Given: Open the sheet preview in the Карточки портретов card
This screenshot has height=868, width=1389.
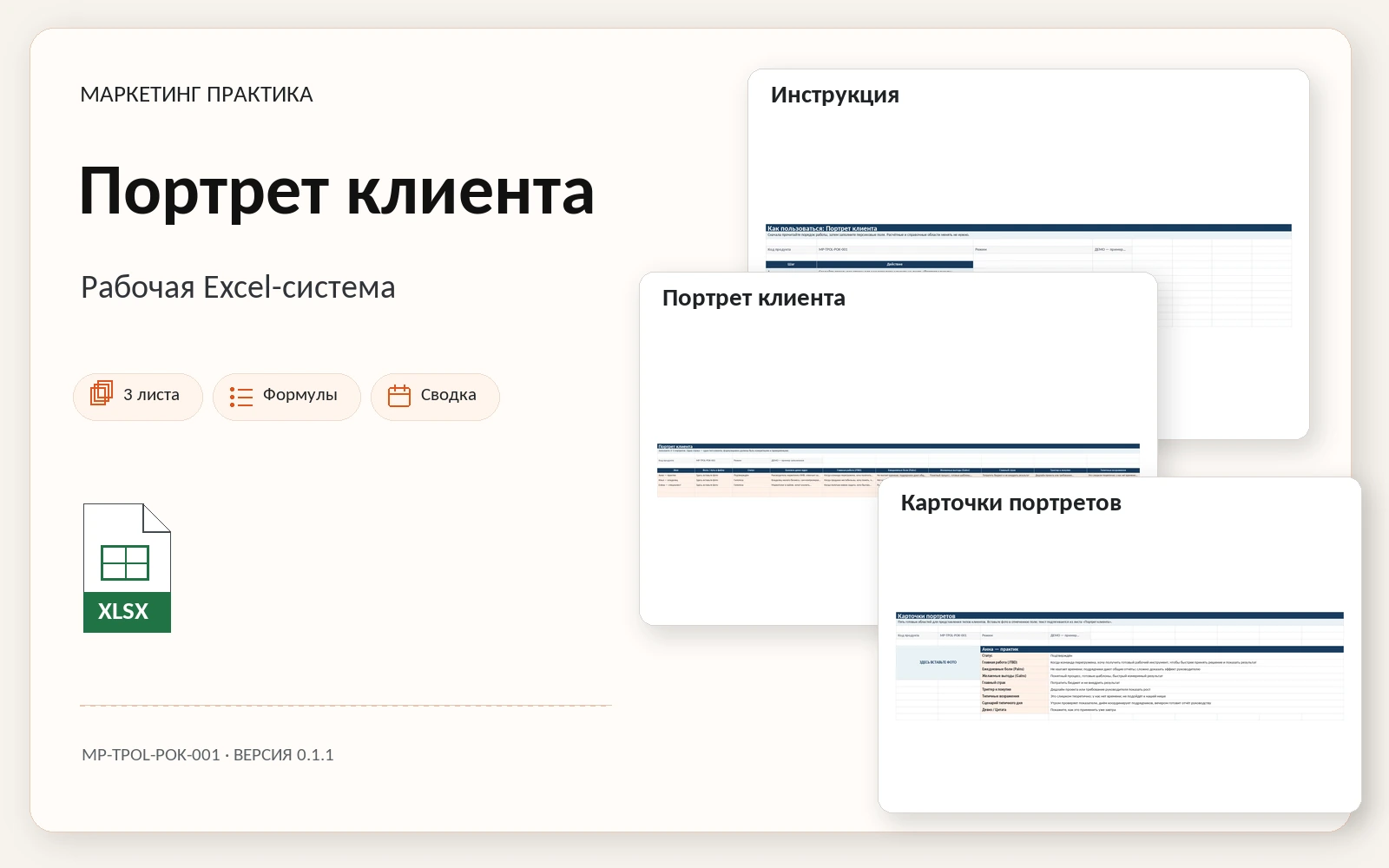Looking at the screenshot, I should coord(1120,666).
